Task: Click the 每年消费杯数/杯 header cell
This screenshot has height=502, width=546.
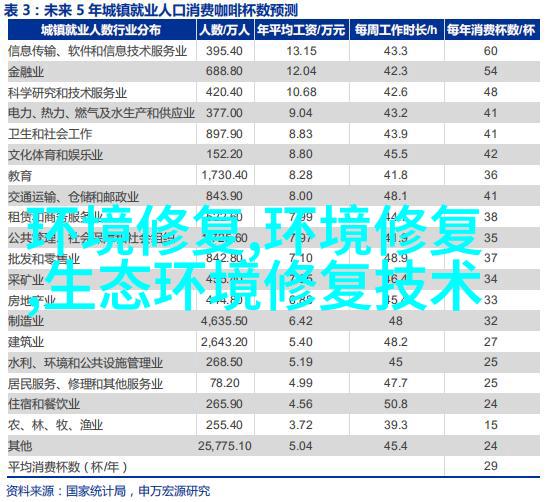Action: coord(491,30)
